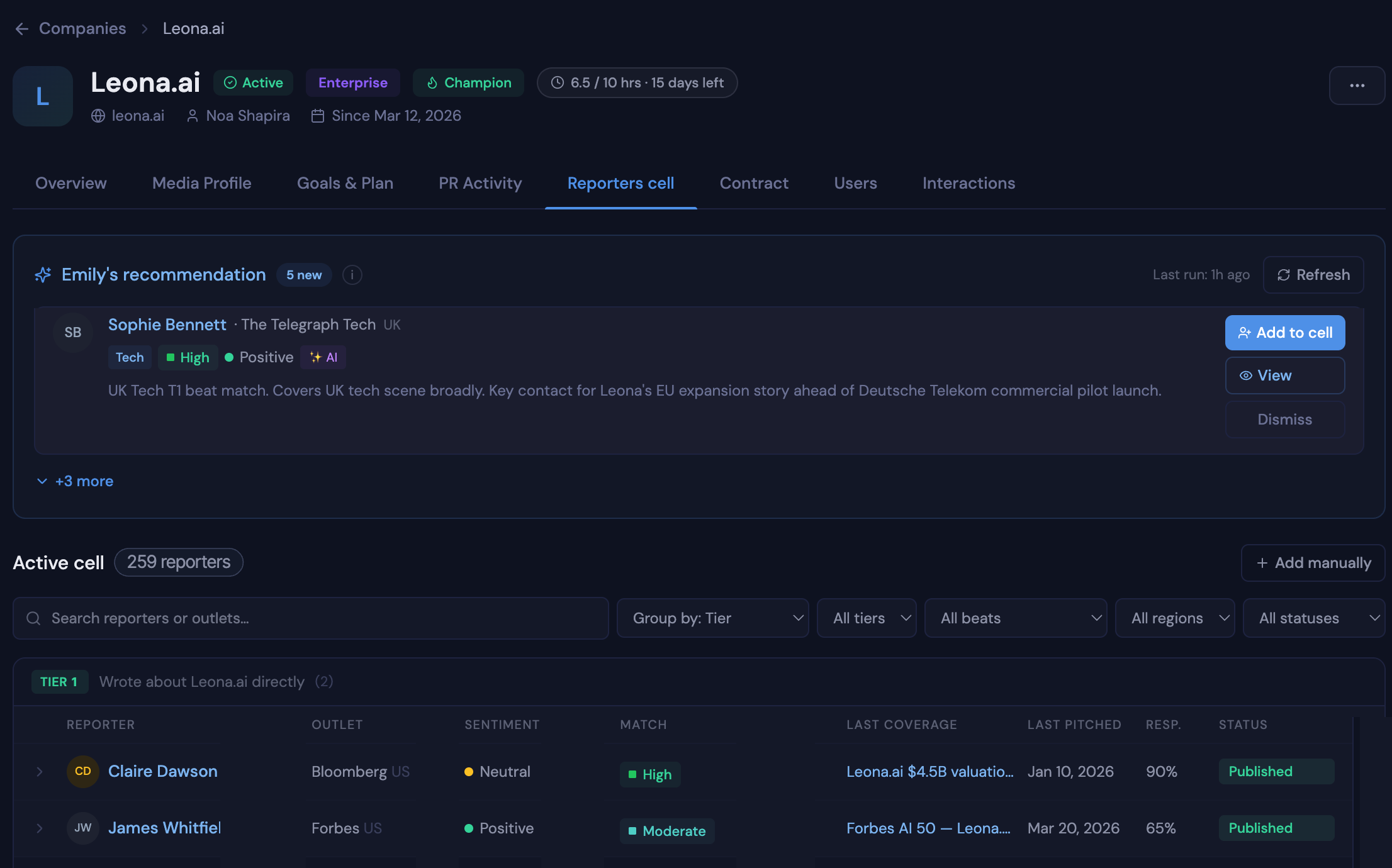1392x868 pixels.
Task: Click the JW avatar for James Whitfield
Action: [83, 828]
